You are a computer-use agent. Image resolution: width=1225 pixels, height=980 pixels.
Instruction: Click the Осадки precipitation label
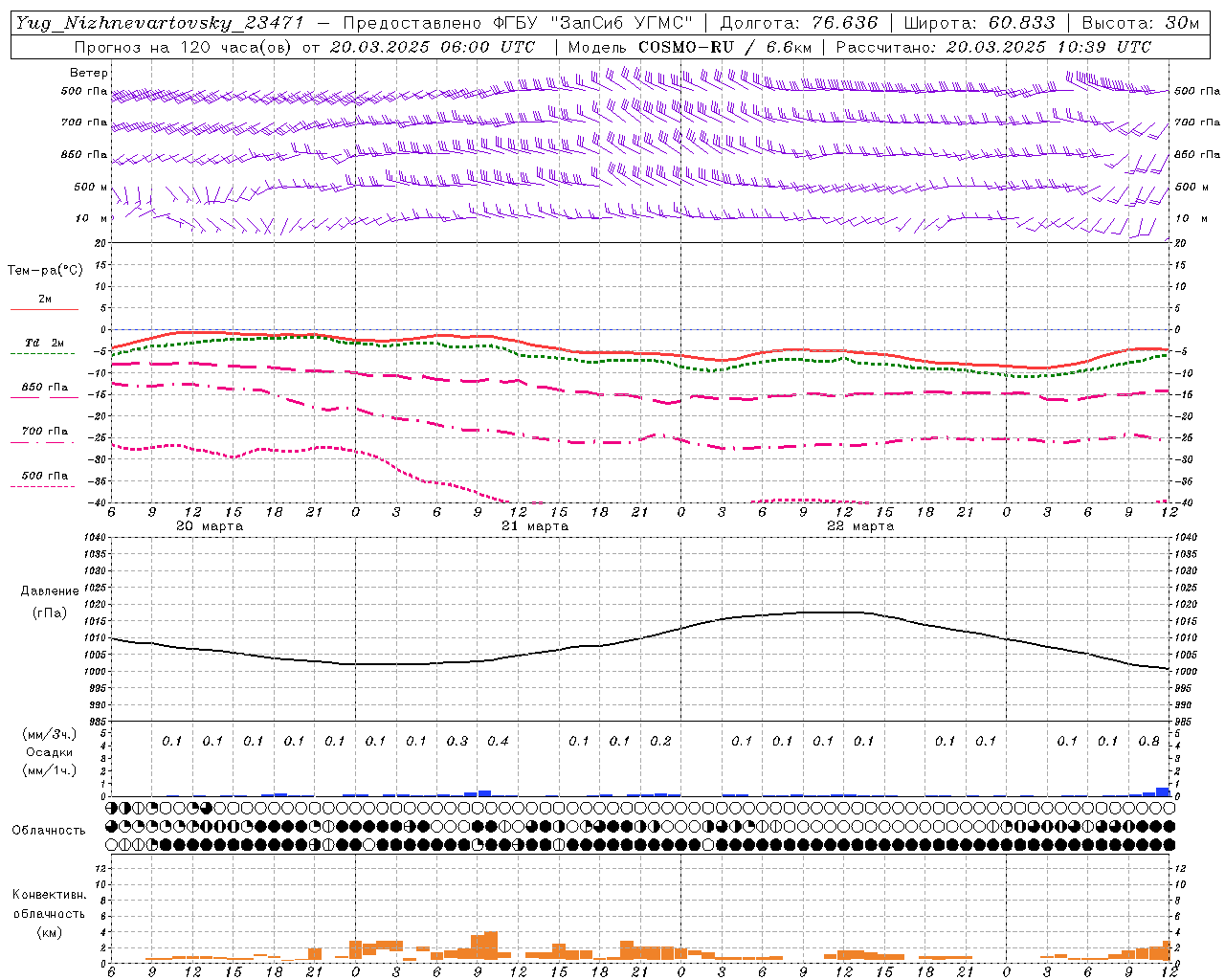pyautogui.click(x=49, y=752)
